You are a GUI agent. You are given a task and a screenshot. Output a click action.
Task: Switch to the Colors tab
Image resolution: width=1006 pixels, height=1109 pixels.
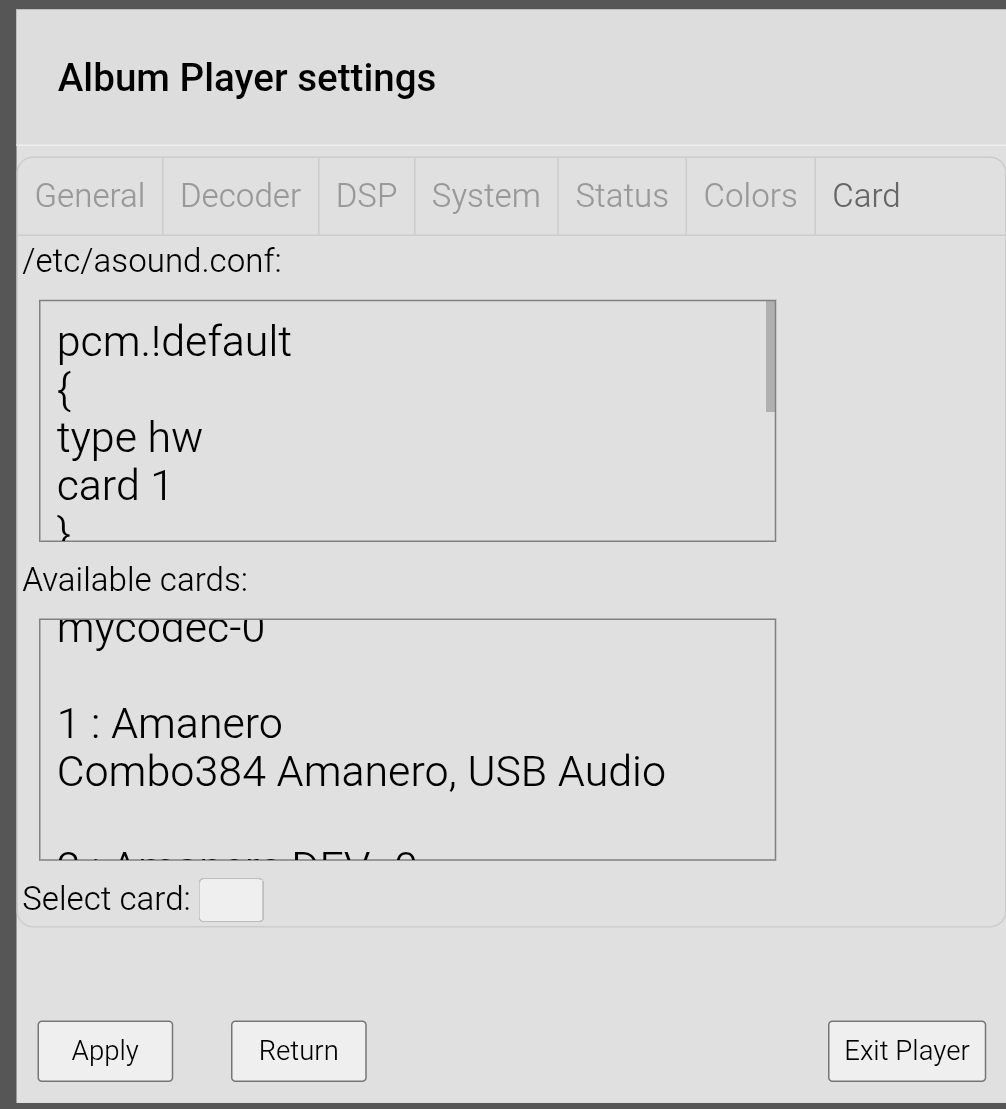click(x=751, y=196)
